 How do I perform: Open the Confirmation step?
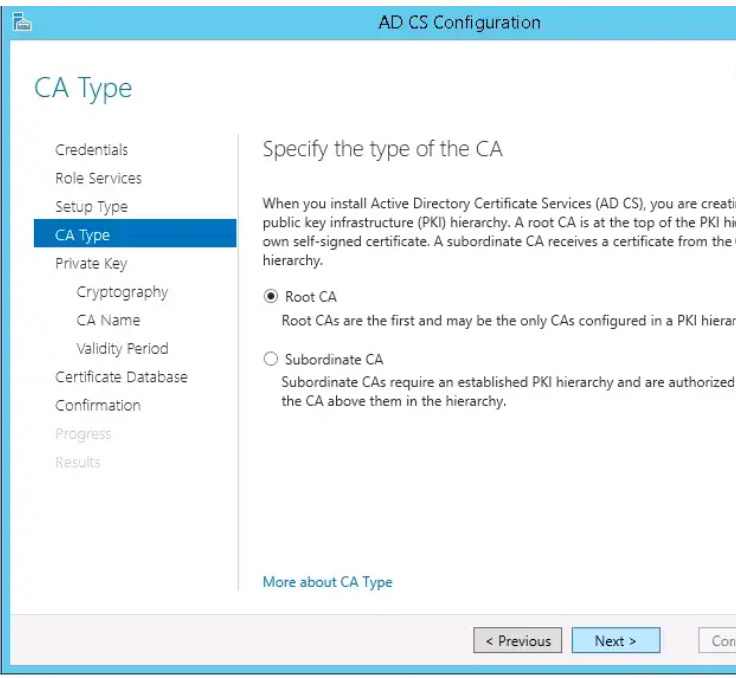[98, 405]
